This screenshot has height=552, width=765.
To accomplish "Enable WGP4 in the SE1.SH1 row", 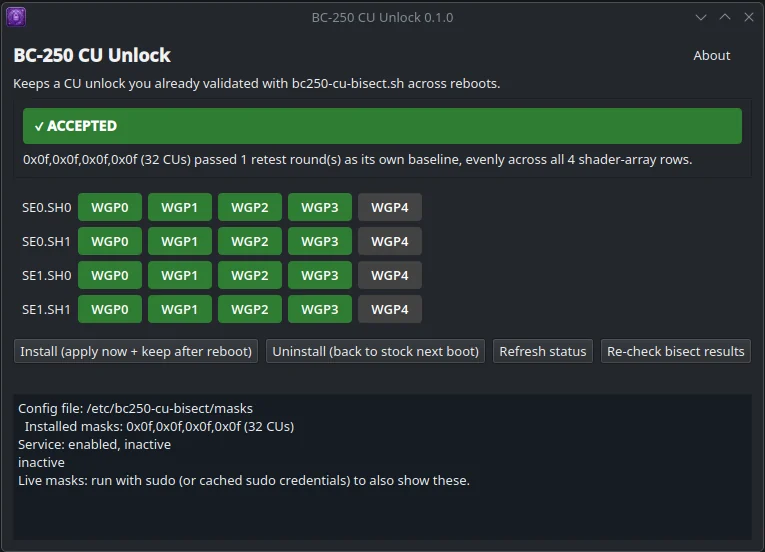I will pyautogui.click(x=390, y=309).
